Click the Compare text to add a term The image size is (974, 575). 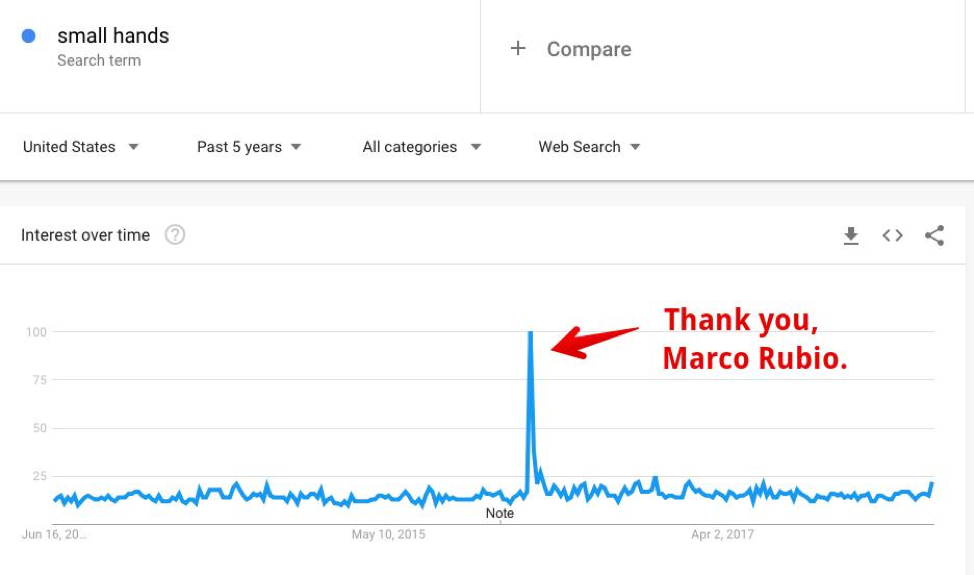click(x=588, y=49)
